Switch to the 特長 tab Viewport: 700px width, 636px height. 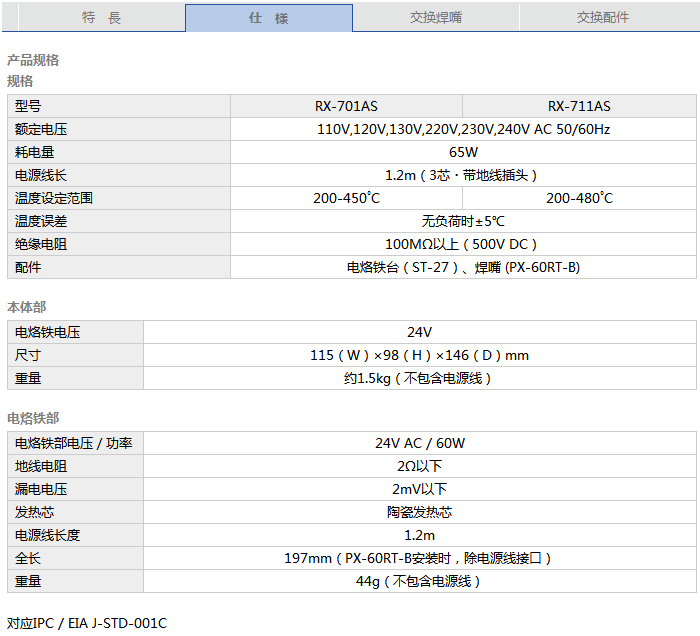coord(101,17)
